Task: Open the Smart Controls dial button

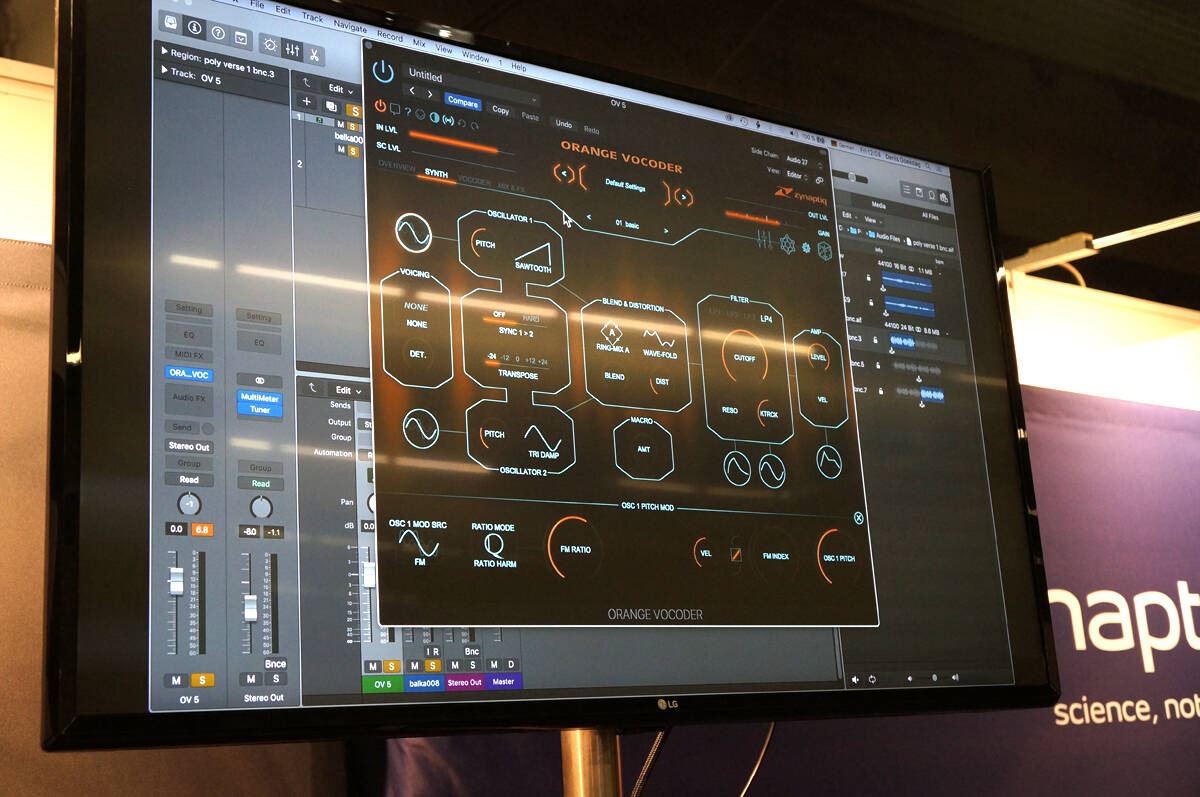Action: coord(270,44)
